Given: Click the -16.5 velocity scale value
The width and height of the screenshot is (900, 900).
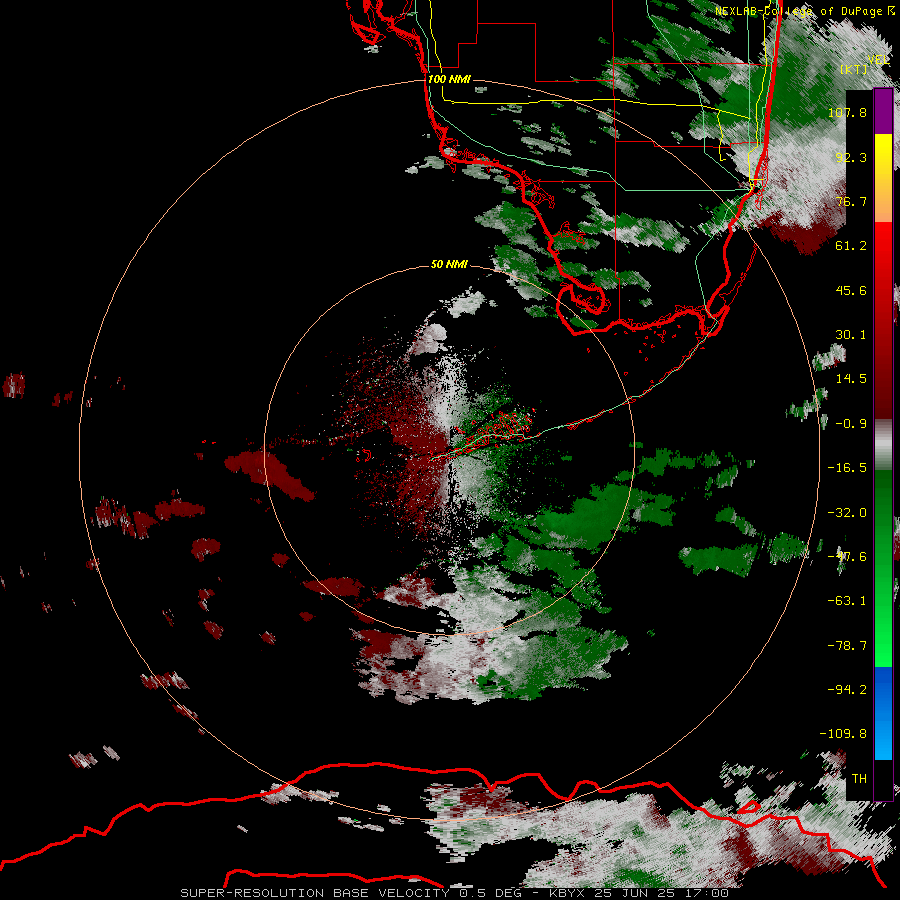Looking at the screenshot, I should point(847,468).
